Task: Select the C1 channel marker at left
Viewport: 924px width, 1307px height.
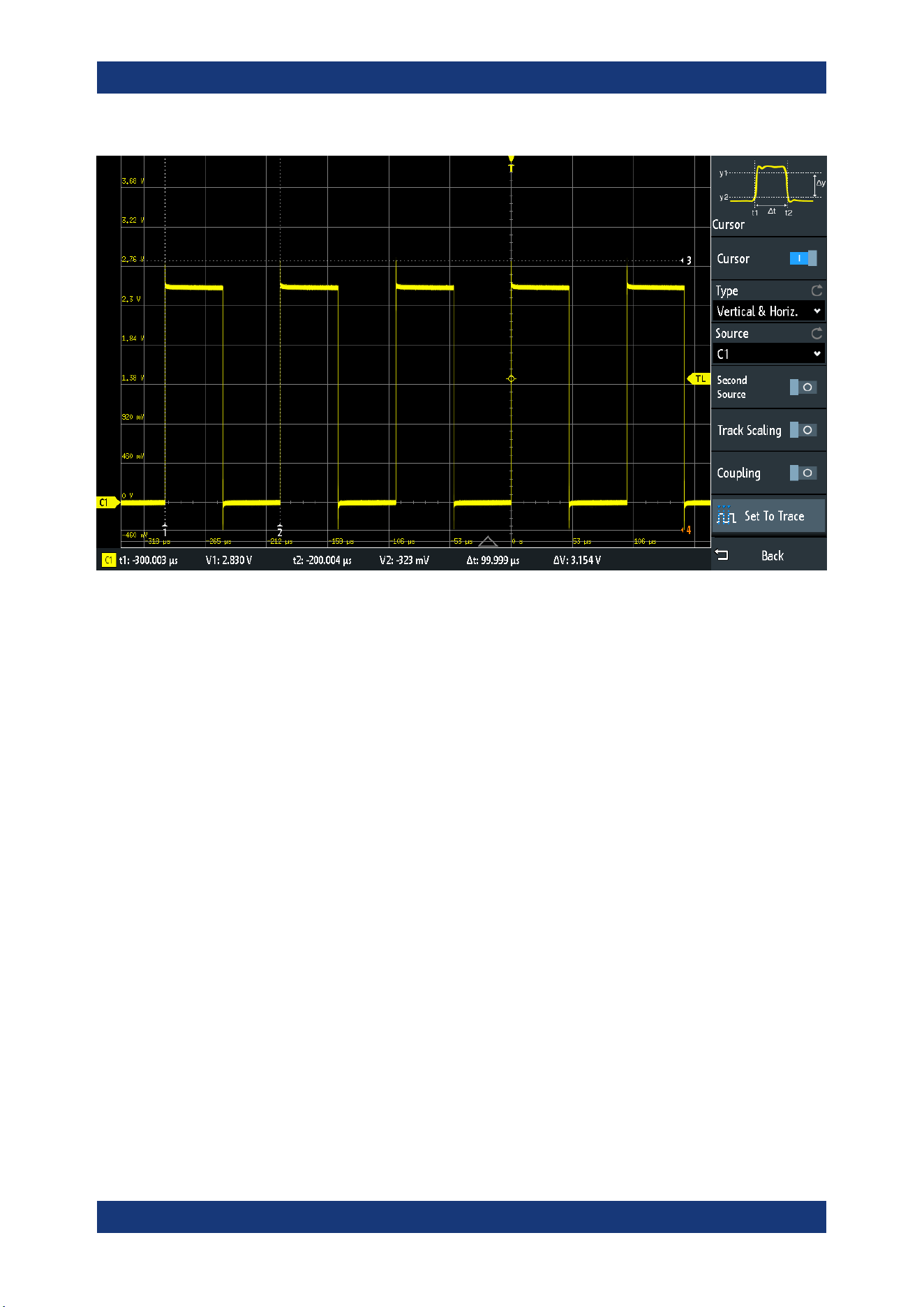Action: coord(107,503)
